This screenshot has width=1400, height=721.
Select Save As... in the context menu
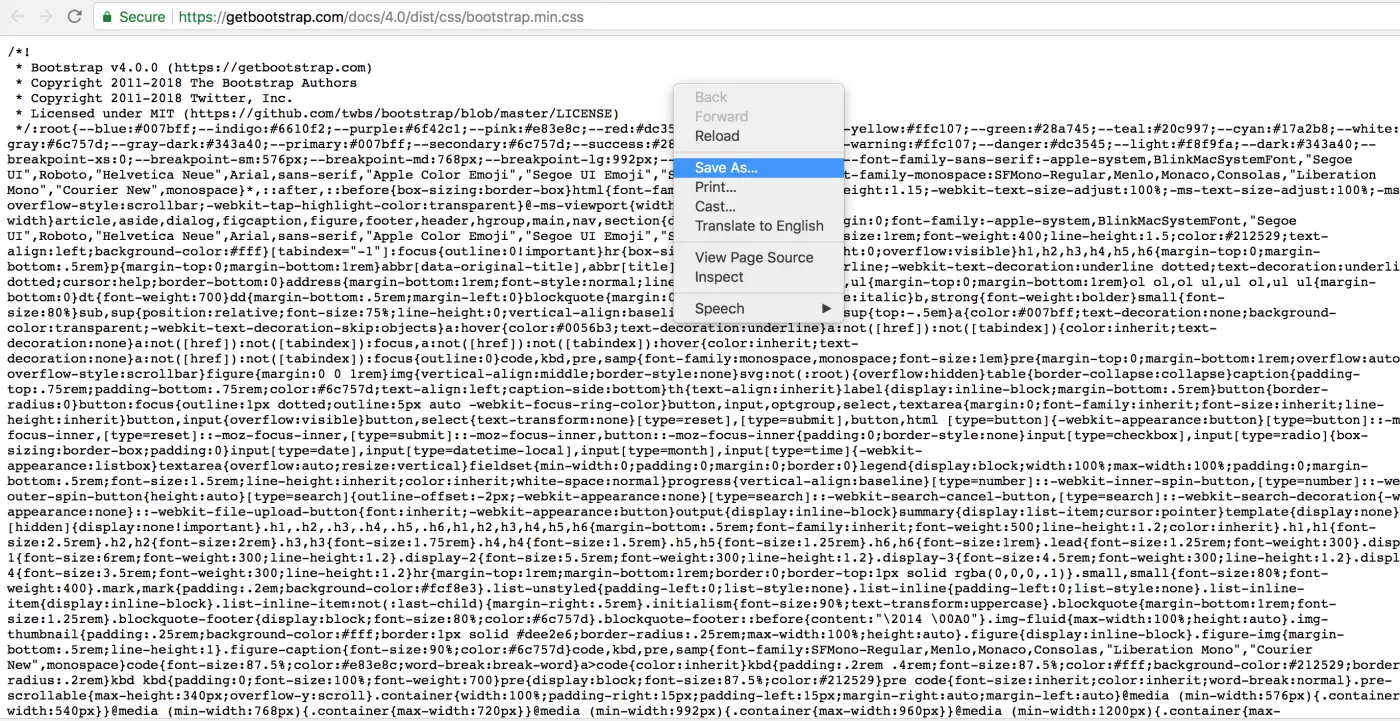pyautogui.click(x=759, y=168)
